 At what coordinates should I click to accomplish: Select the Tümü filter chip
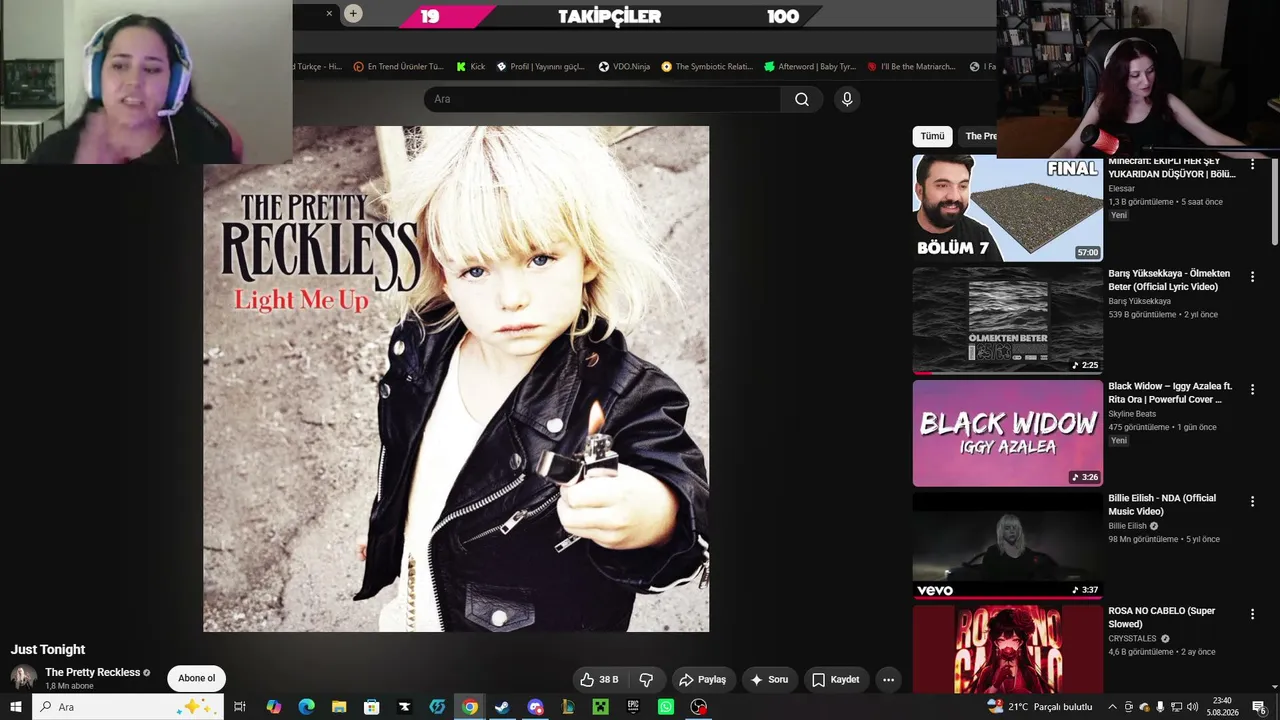click(932, 136)
